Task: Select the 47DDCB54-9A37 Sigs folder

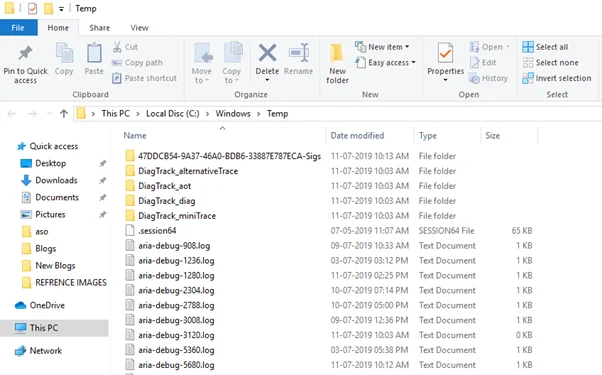Action: 223,156
